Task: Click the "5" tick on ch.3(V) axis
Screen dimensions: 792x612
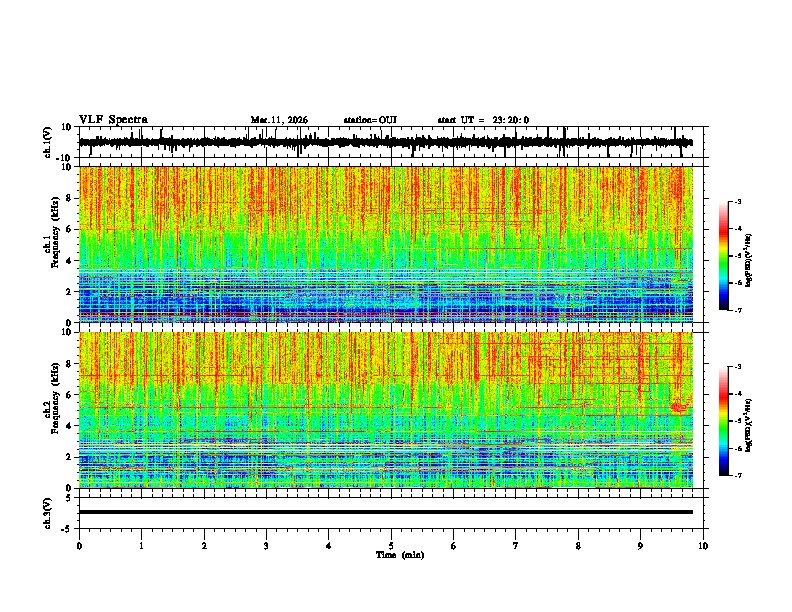Action: [70, 498]
